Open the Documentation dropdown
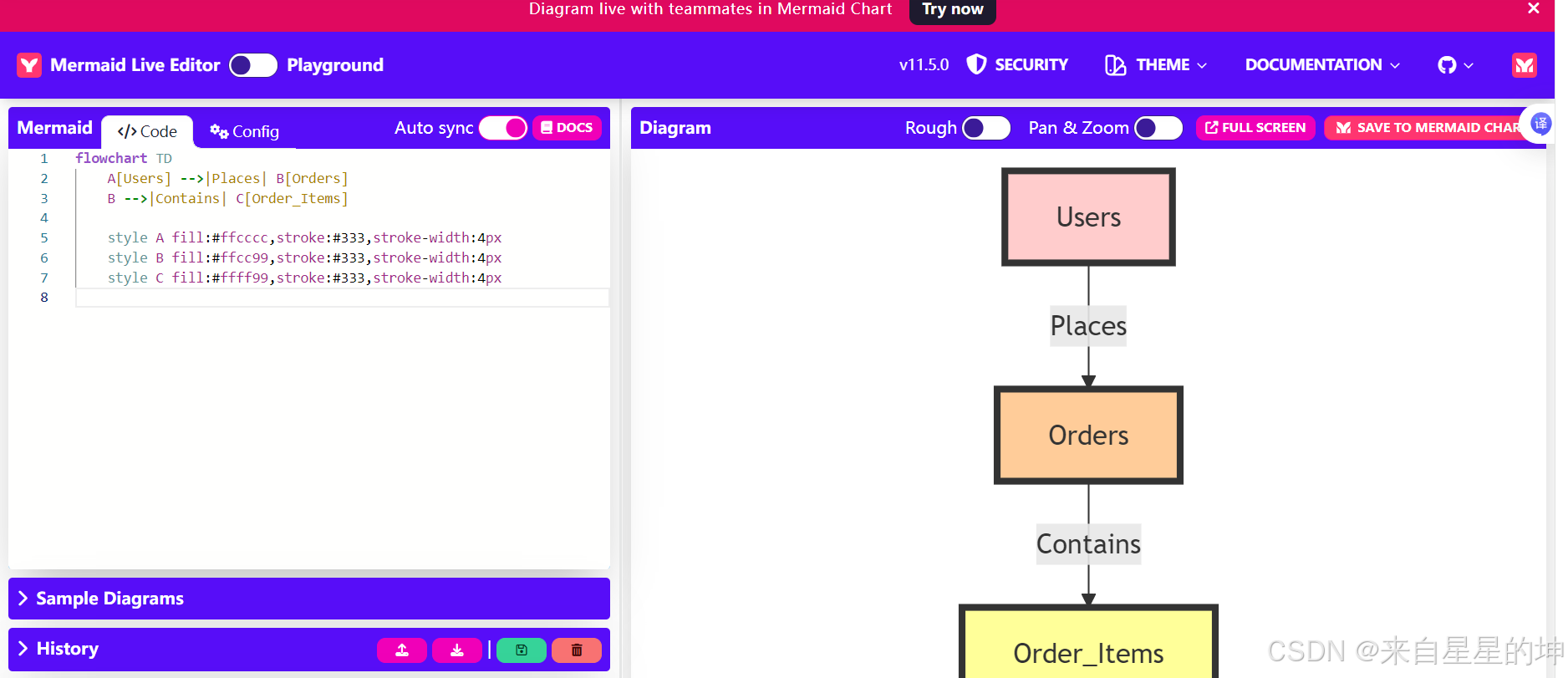The height and width of the screenshot is (678, 1568). (x=1322, y=65)
